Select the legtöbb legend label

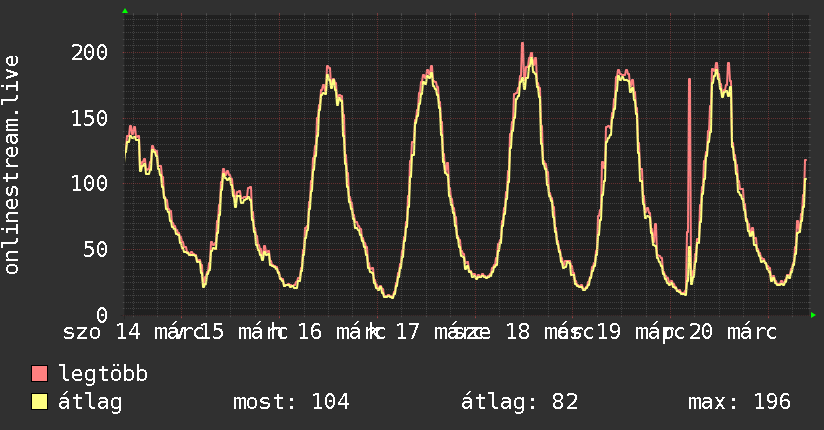point(104,375)
